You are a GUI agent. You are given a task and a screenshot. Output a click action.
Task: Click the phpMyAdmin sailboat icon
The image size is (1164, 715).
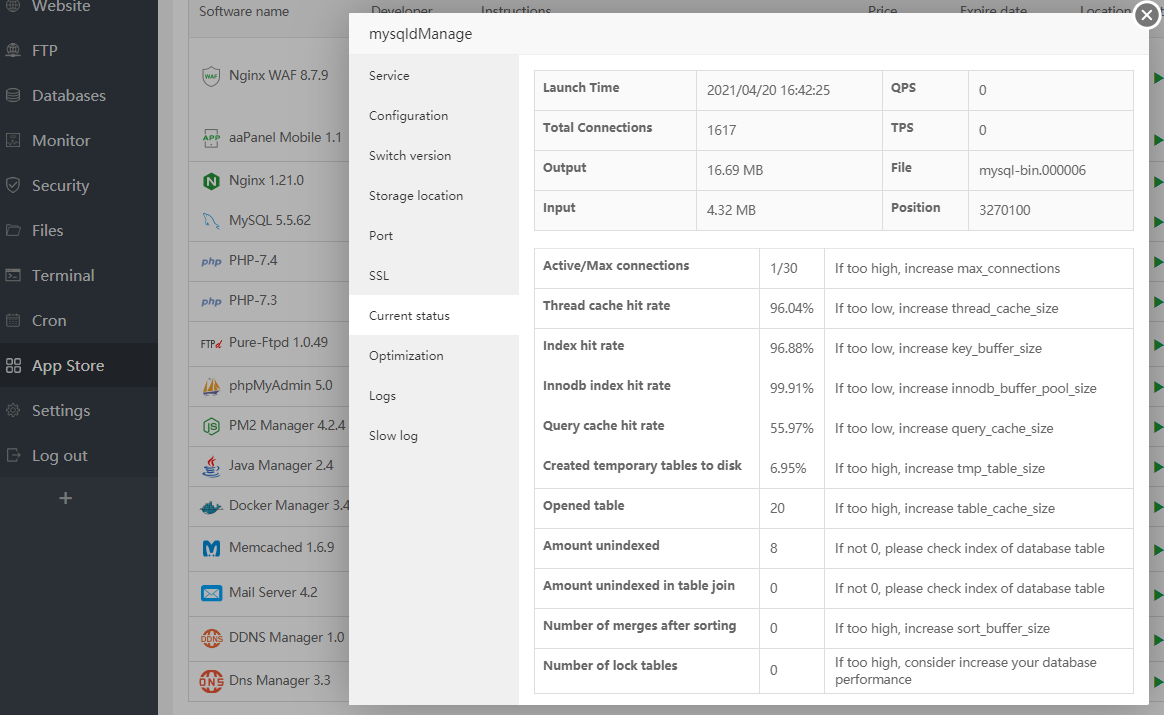click(x=211, y=386)
